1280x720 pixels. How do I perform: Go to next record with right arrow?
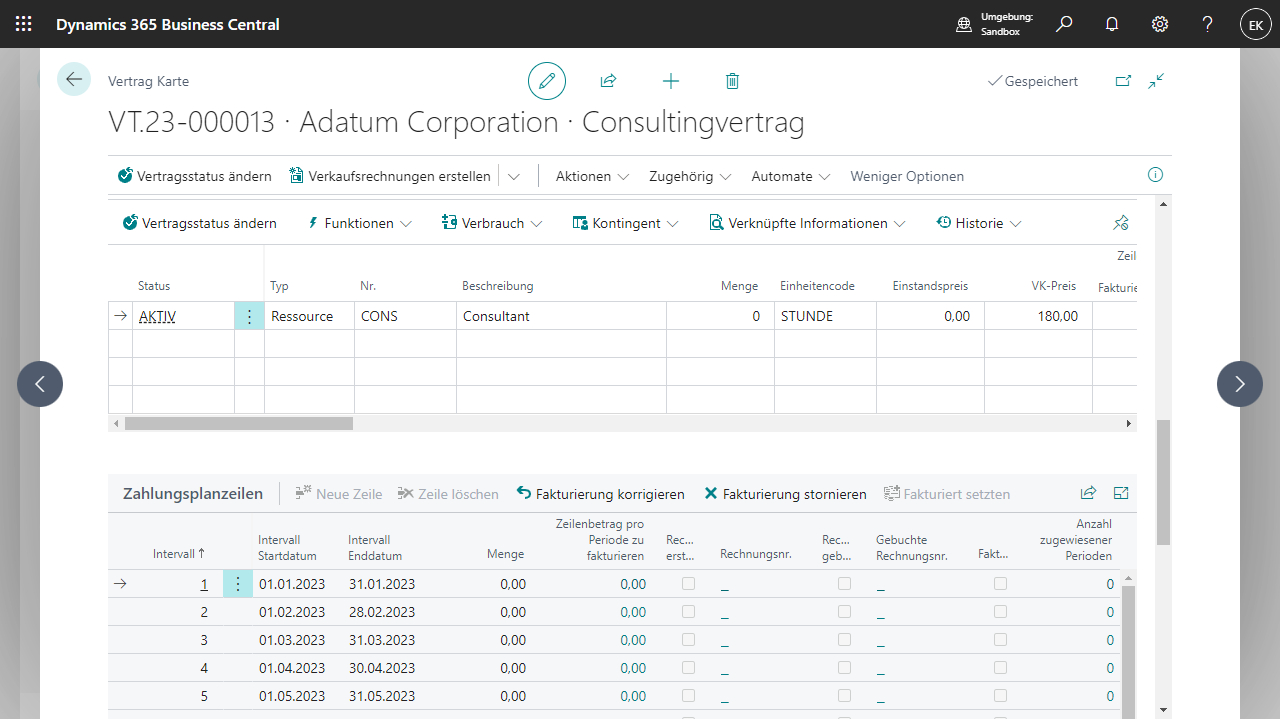click(x=1240, y=384)
